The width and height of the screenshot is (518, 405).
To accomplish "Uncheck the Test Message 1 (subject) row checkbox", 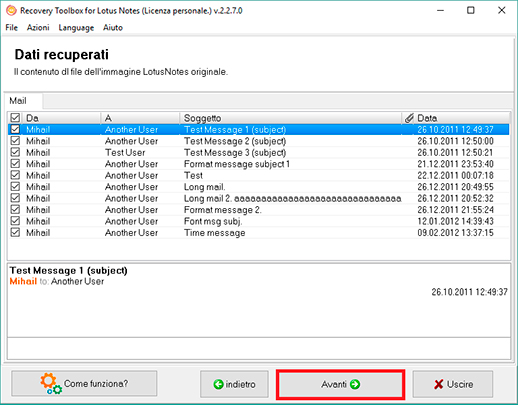I will coord(15,129).
